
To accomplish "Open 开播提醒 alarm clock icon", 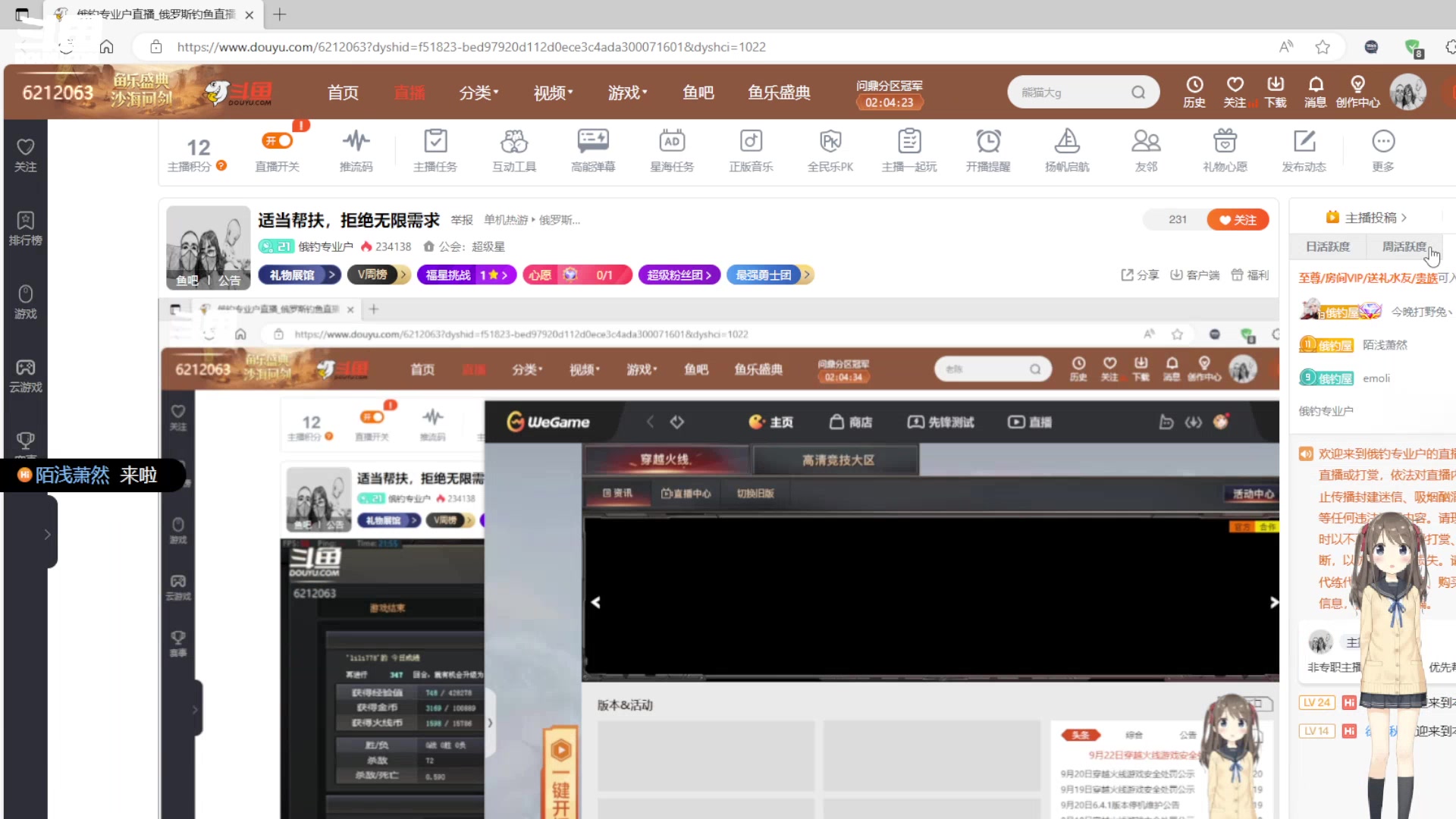I will tap(988, 151).
